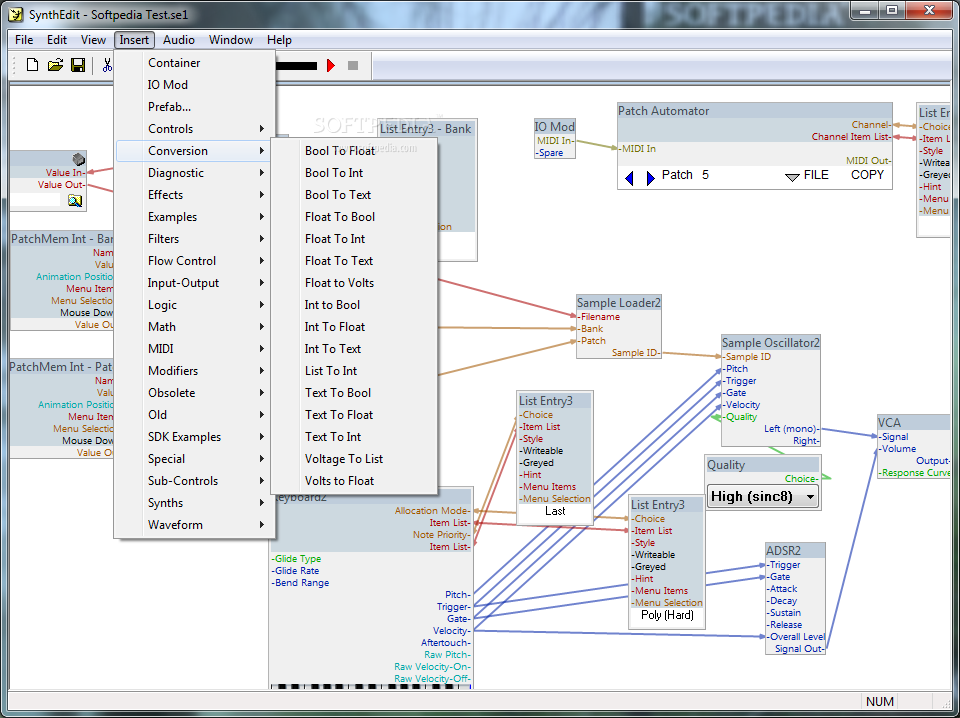
Task: Expand the Logic submenu
Action: coord(195,305)
